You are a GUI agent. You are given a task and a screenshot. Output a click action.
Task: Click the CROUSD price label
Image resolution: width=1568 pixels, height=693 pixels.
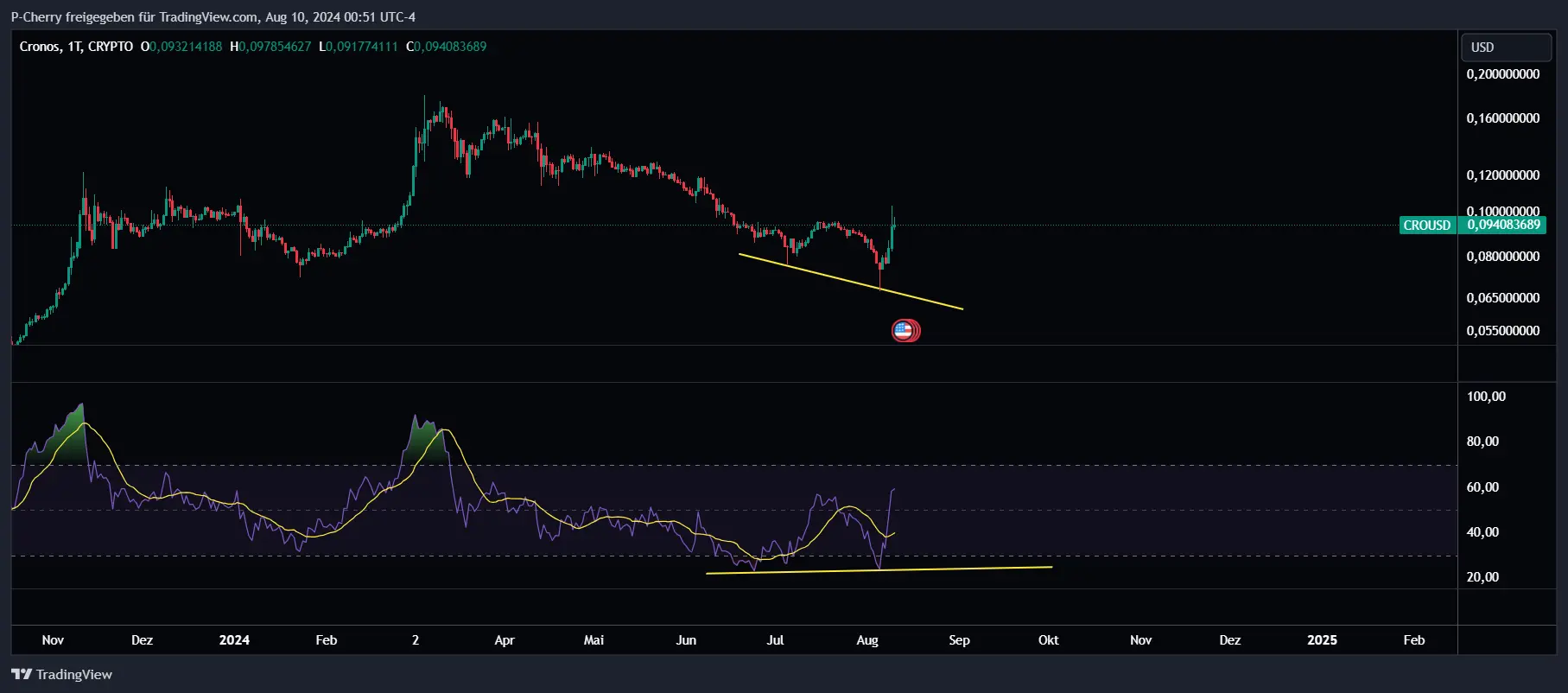1427,225
